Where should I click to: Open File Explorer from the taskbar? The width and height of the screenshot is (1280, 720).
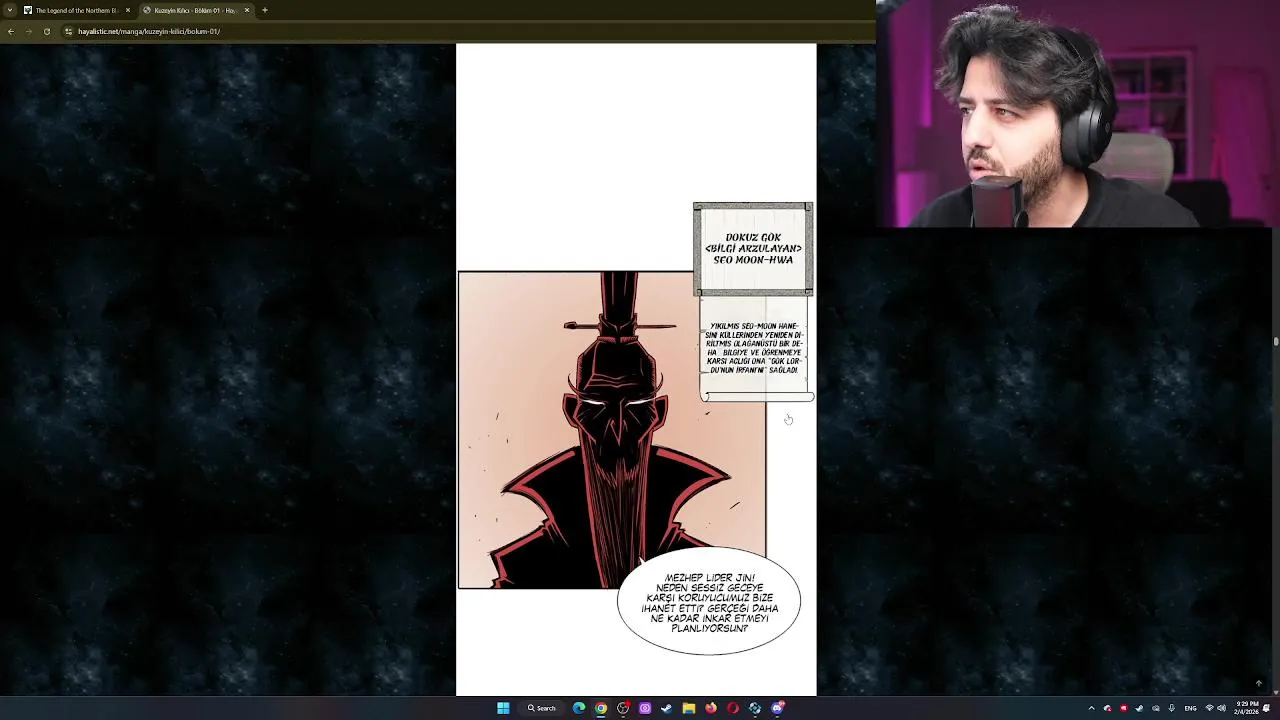tap(689, 708)
